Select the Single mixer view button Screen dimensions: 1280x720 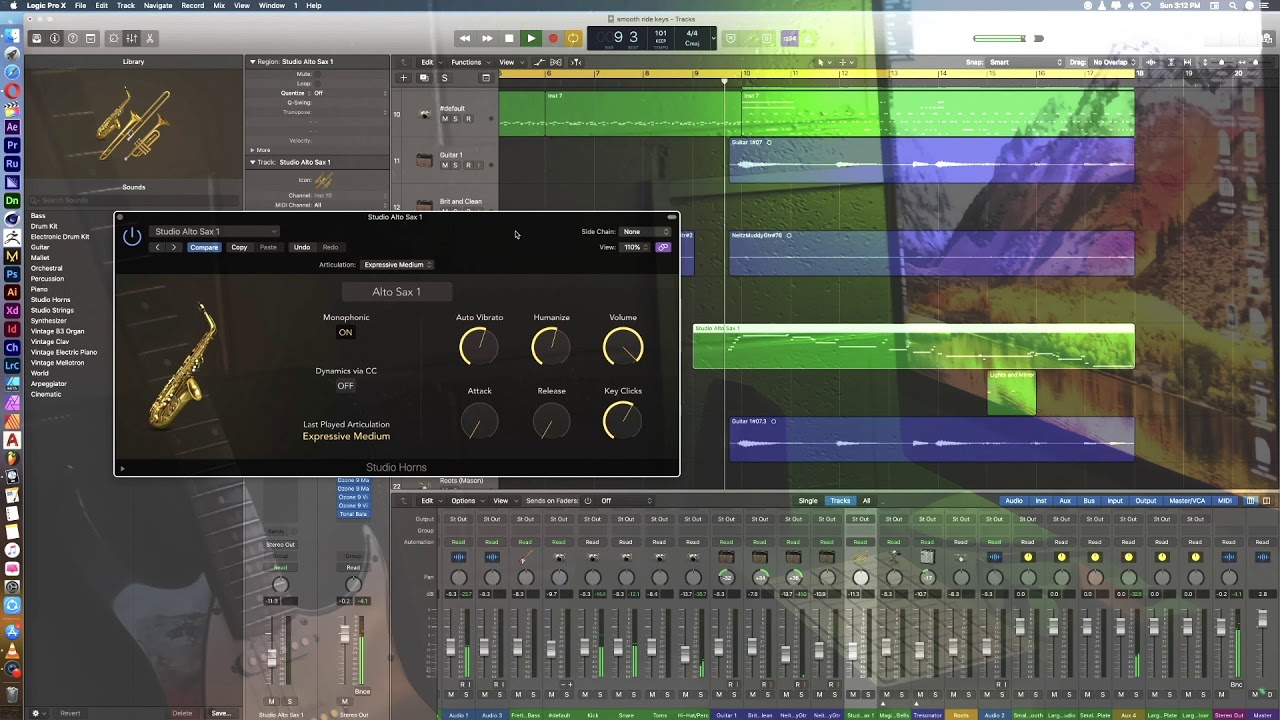tap(808, 501)
